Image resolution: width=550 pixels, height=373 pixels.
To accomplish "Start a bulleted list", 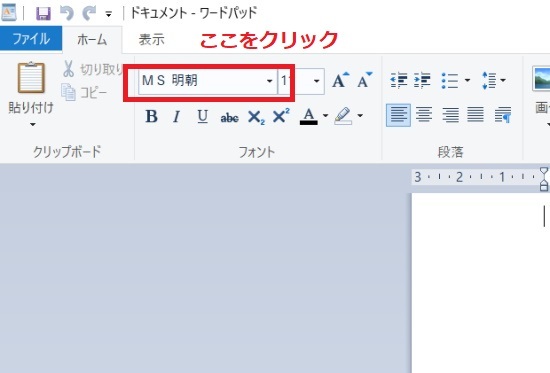I will 450,80.
